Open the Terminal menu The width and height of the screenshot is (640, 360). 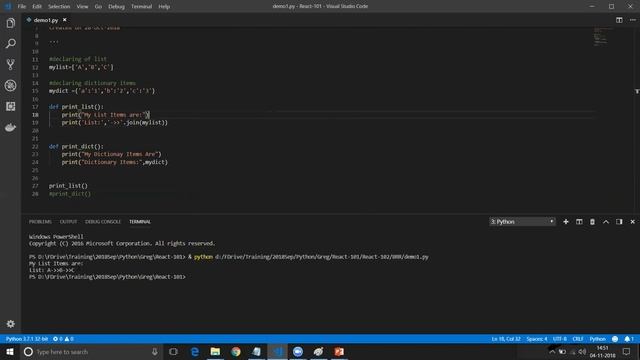pos(141,7)
